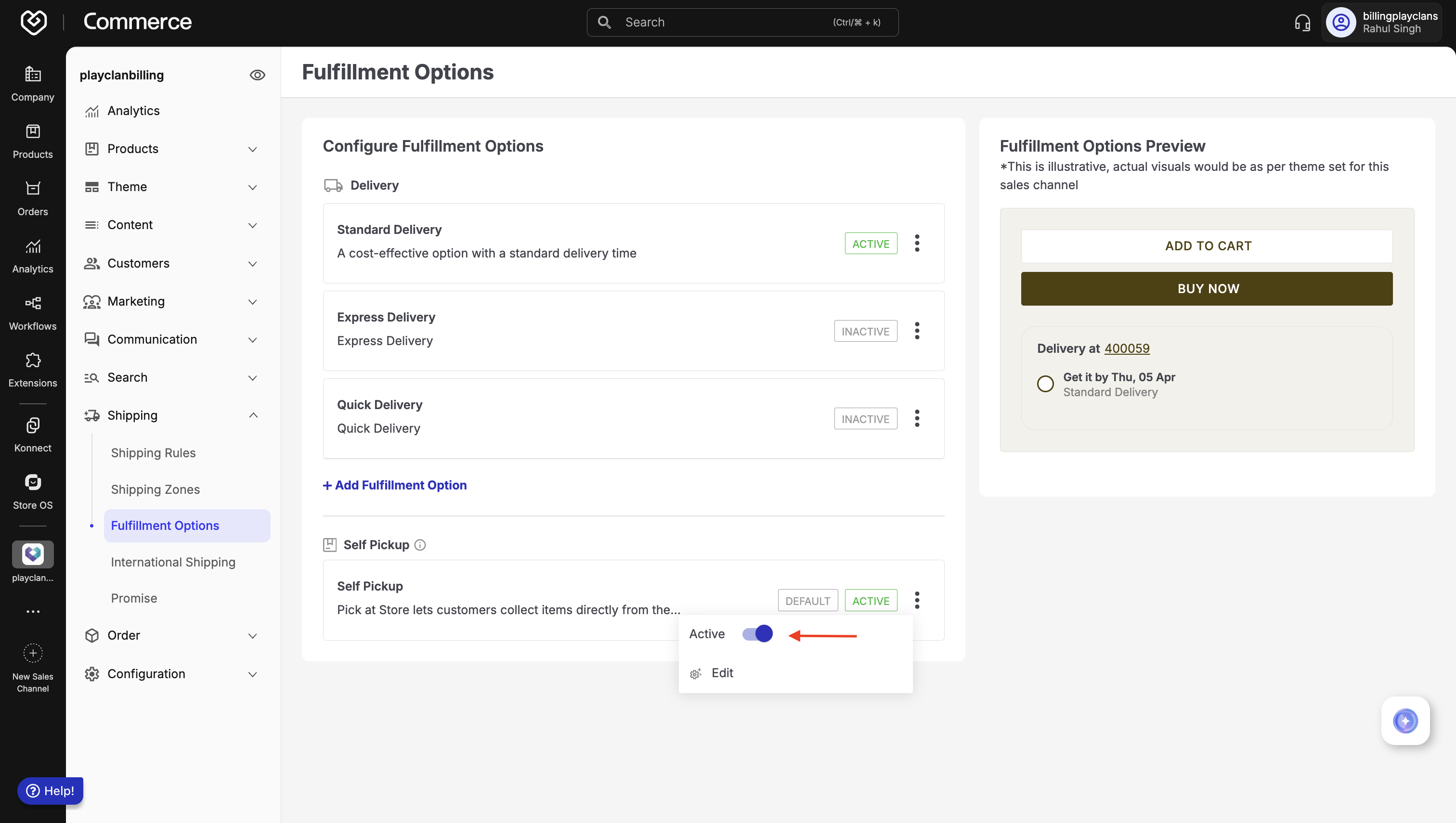The image size is (1456, 823).
Task: Expand the Products menu chevron
Action: point(253,149)
